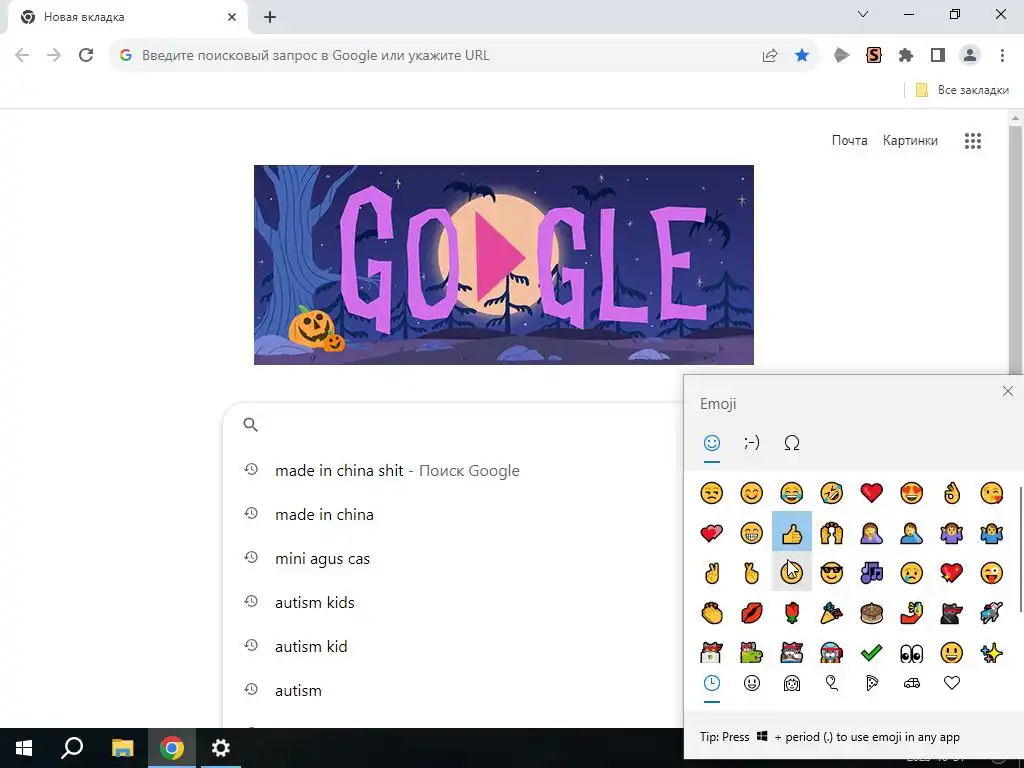Open celebrations and objects balloon category
Image resolution: width=1024 pixels, height=768 pixels.
tap(831, 683)
